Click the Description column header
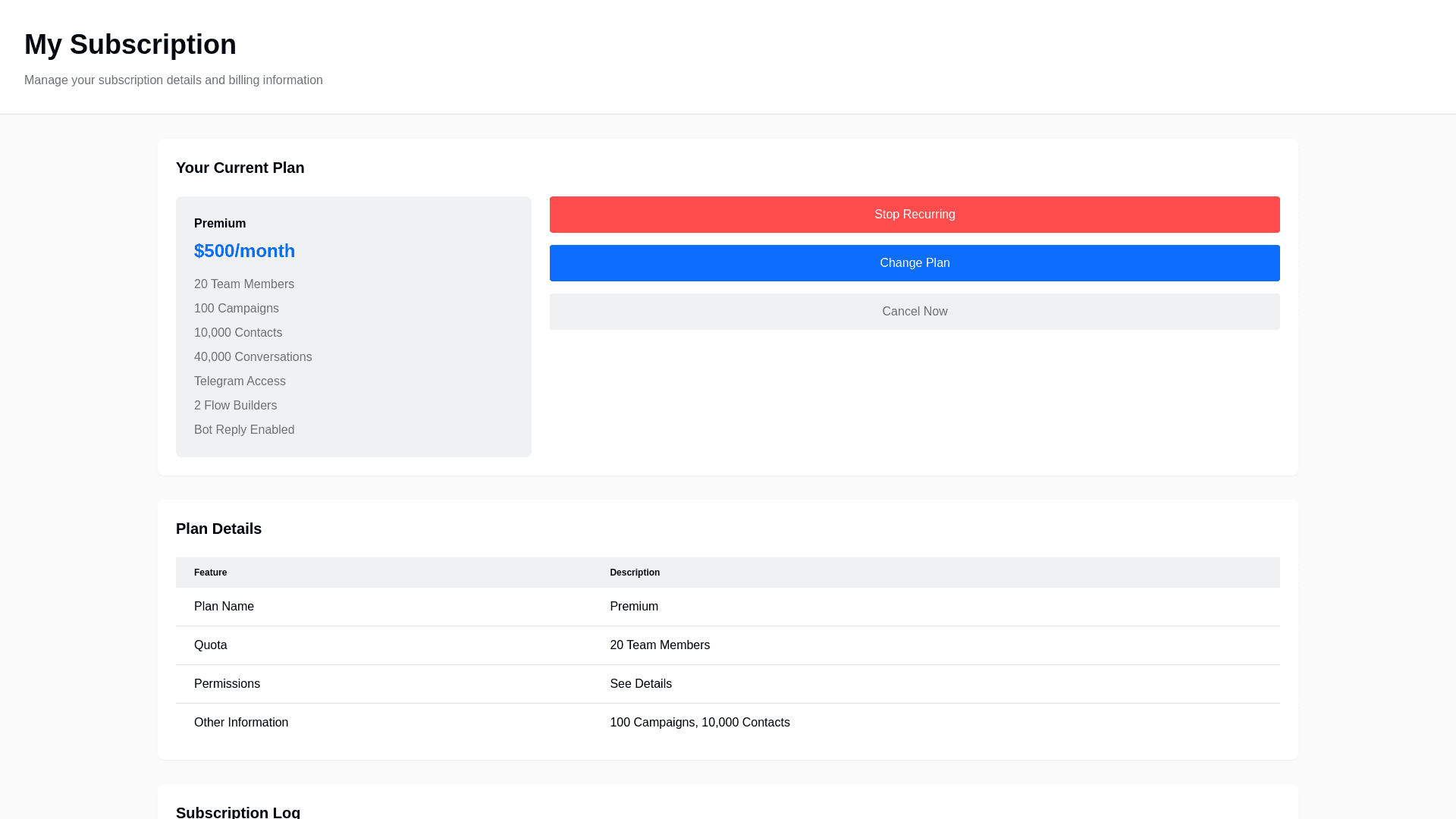1456x819 pixels. click(x=635, y=573)
